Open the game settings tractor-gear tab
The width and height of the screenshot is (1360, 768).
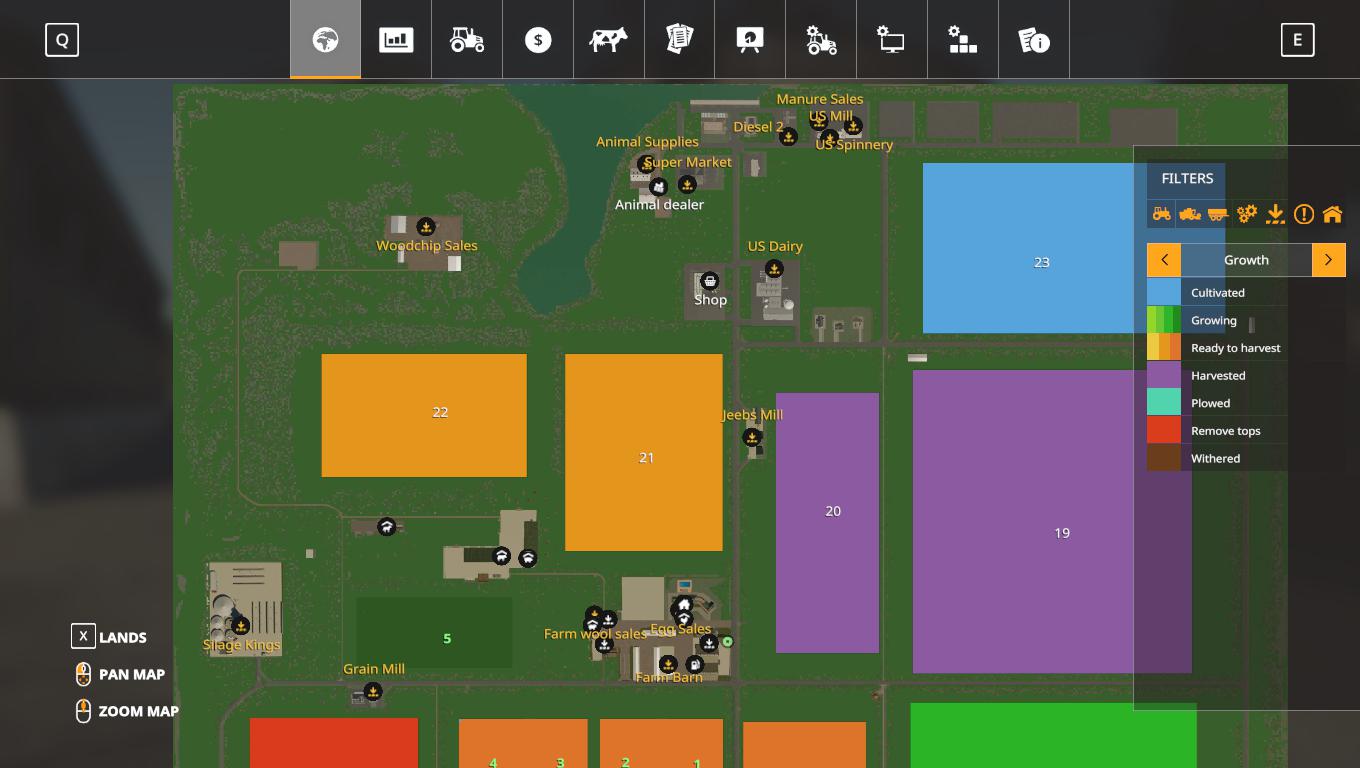pyautogui.click(x=821, y=40)
